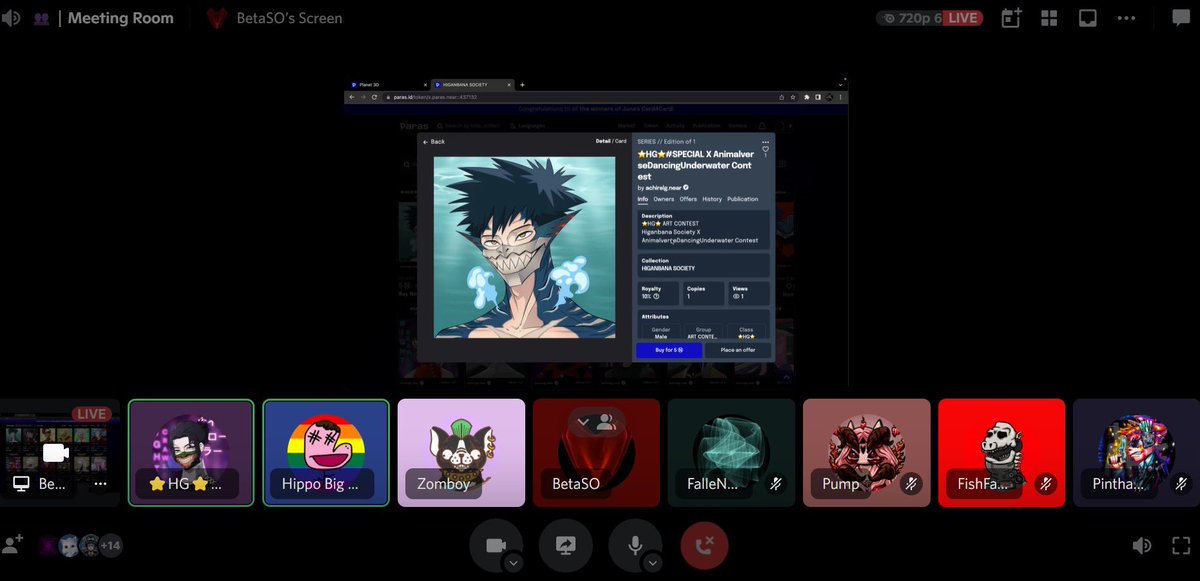Click the Place an offer button
The image size is (1200, 581).
point(737,350)
